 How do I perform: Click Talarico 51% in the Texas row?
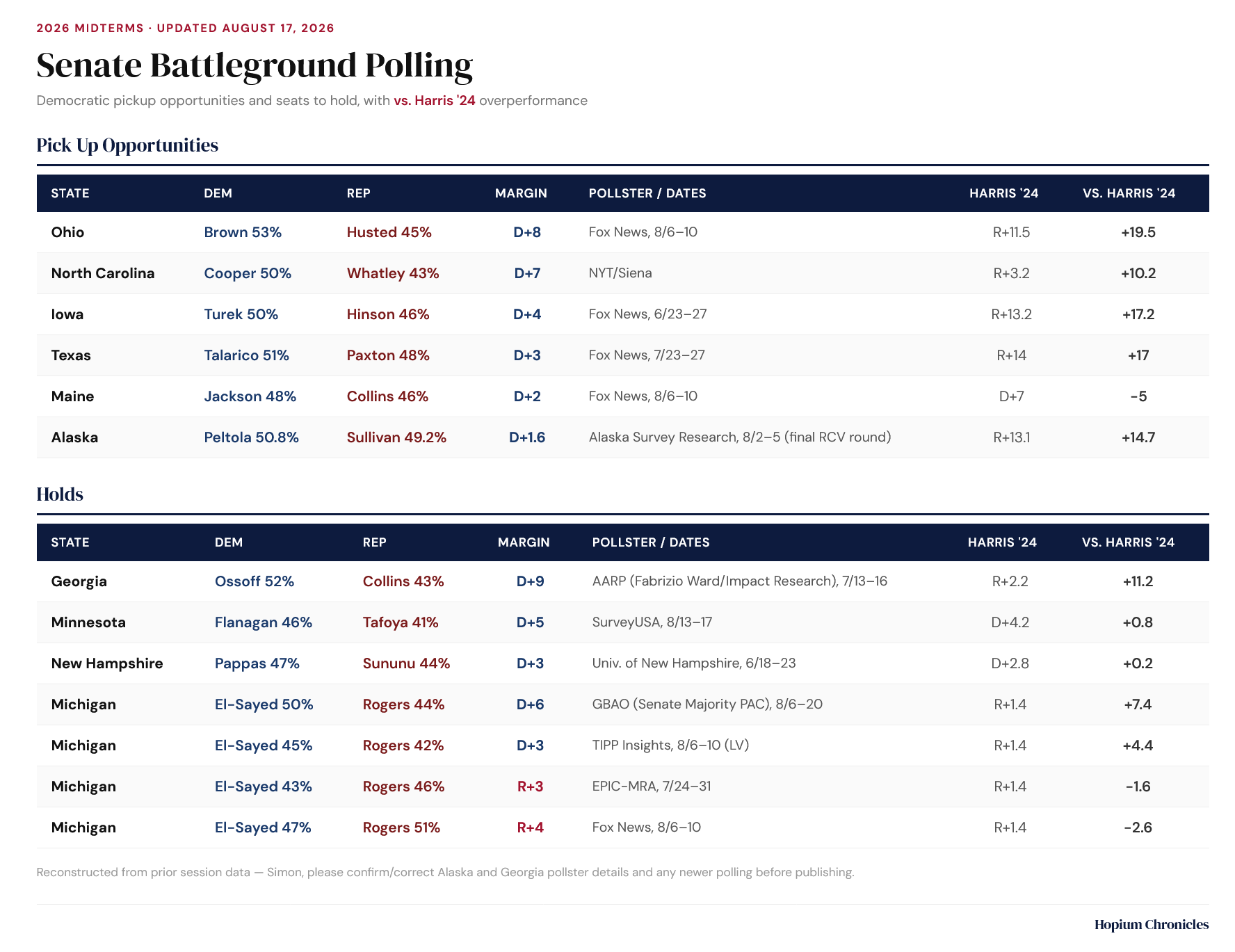click(x=246, y=355)
